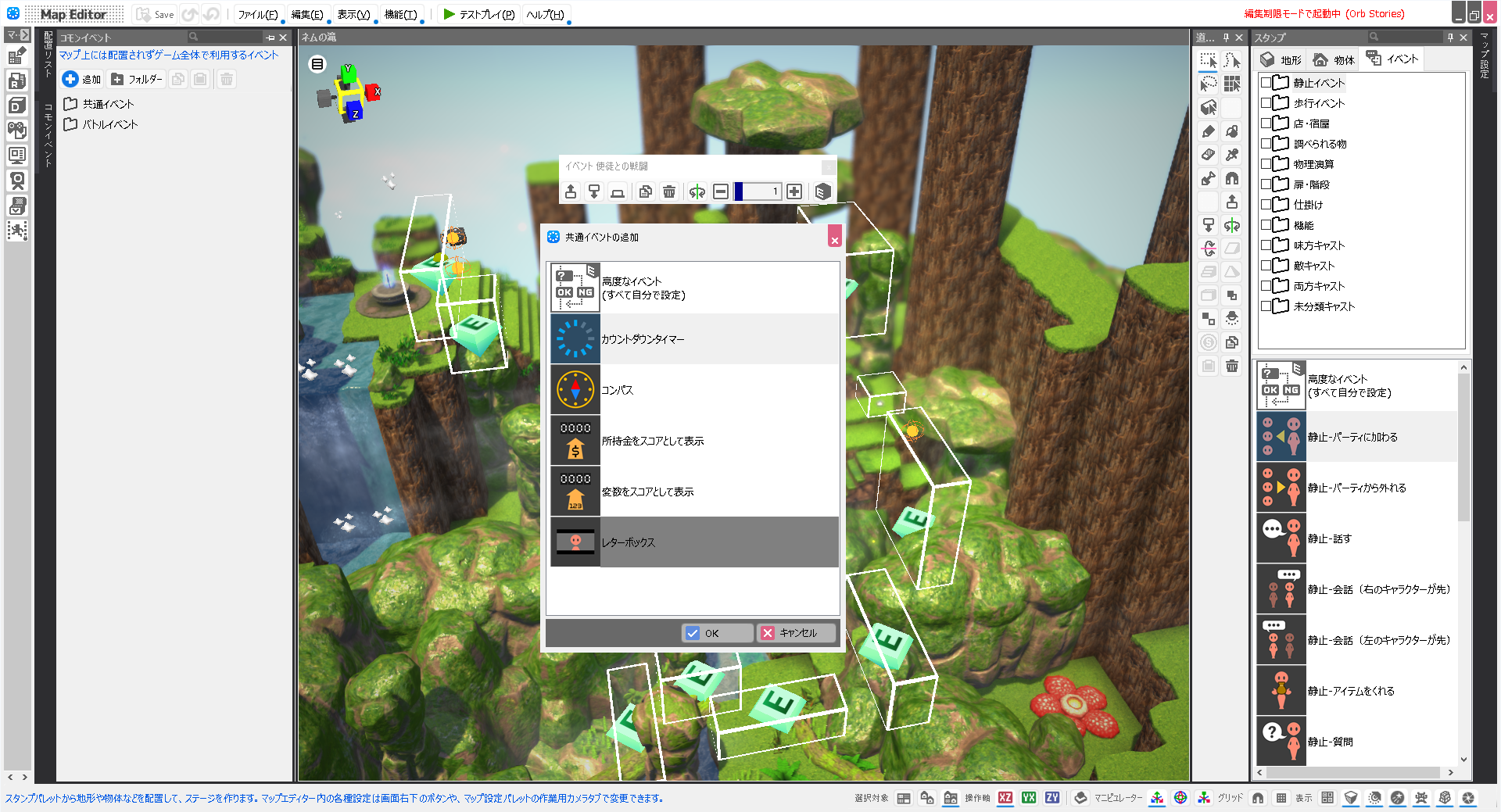Set operation axis to XZ
The width and height of the screenshot is (1501, 812).
1005,798
